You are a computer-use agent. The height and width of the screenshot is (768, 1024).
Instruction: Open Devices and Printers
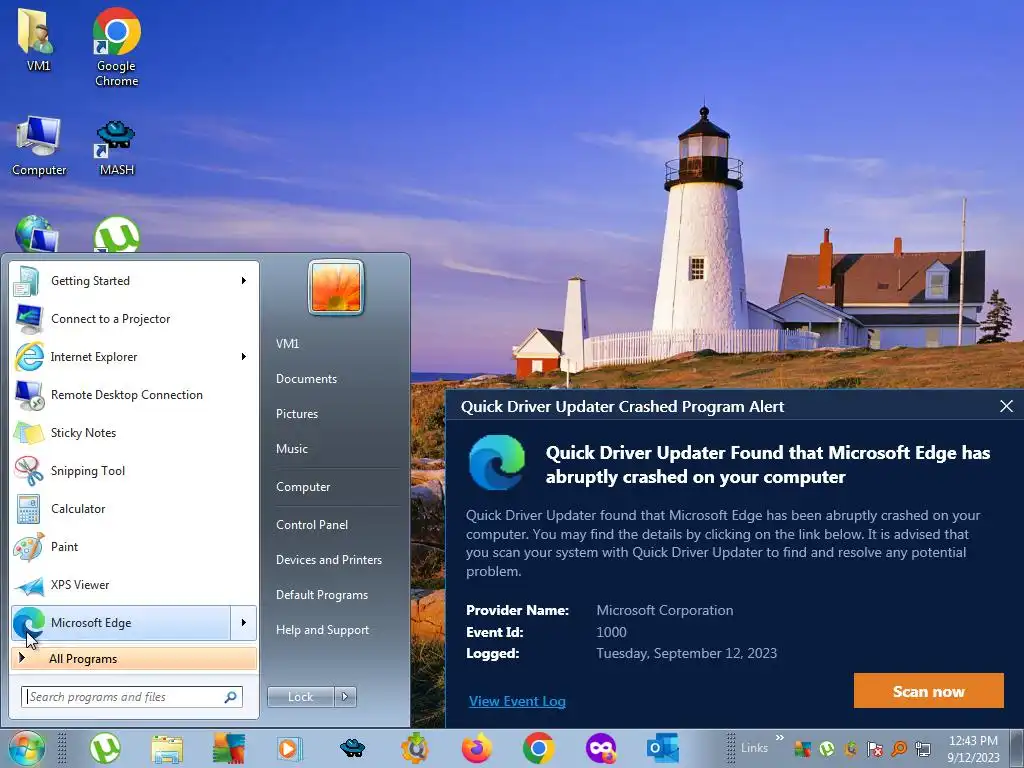328,560
